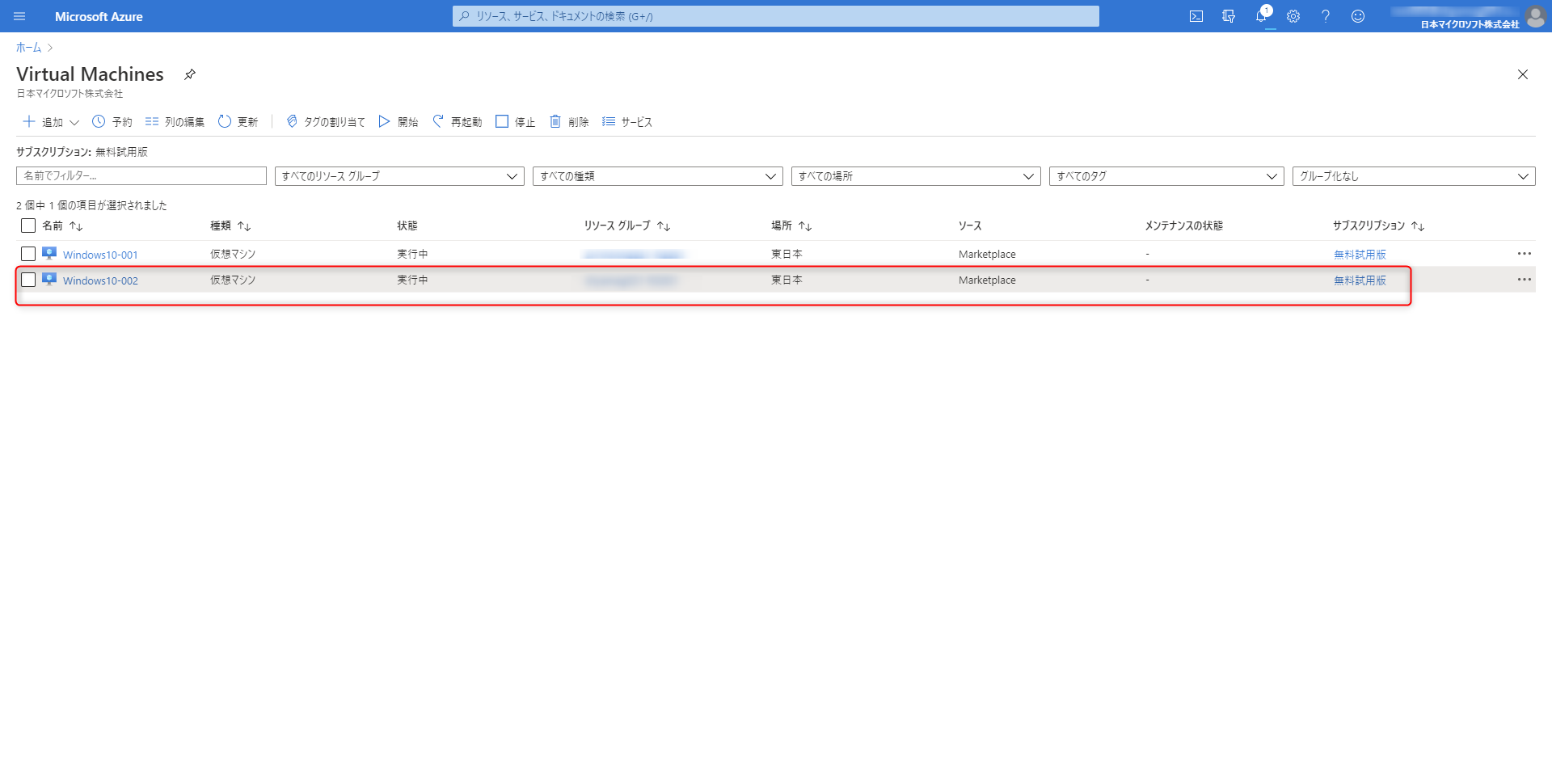Open the feedback smiley icon
This screenshot has width=1552, height=784.
click(1358, 16)
